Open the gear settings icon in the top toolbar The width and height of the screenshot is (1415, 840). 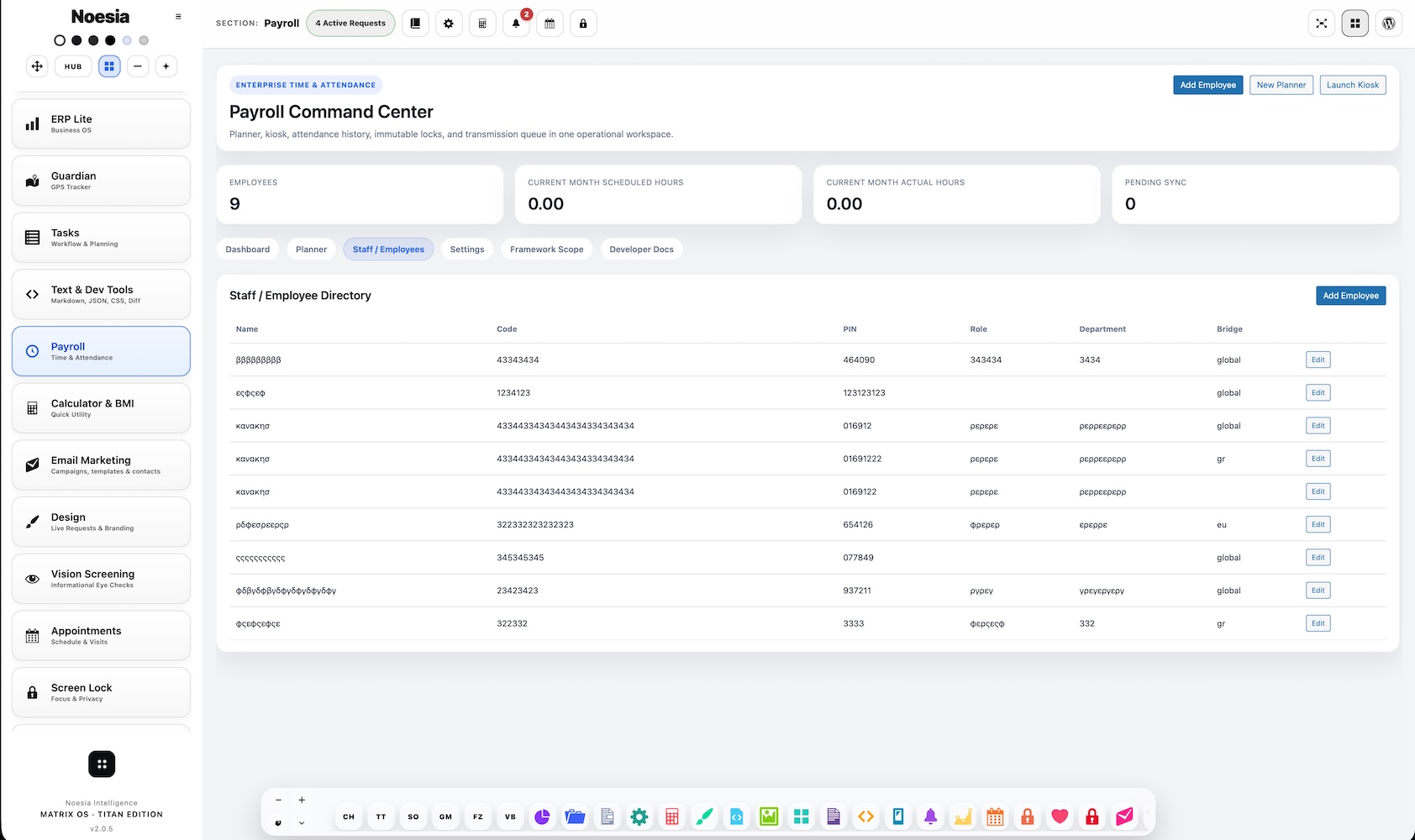pos(449,24)
